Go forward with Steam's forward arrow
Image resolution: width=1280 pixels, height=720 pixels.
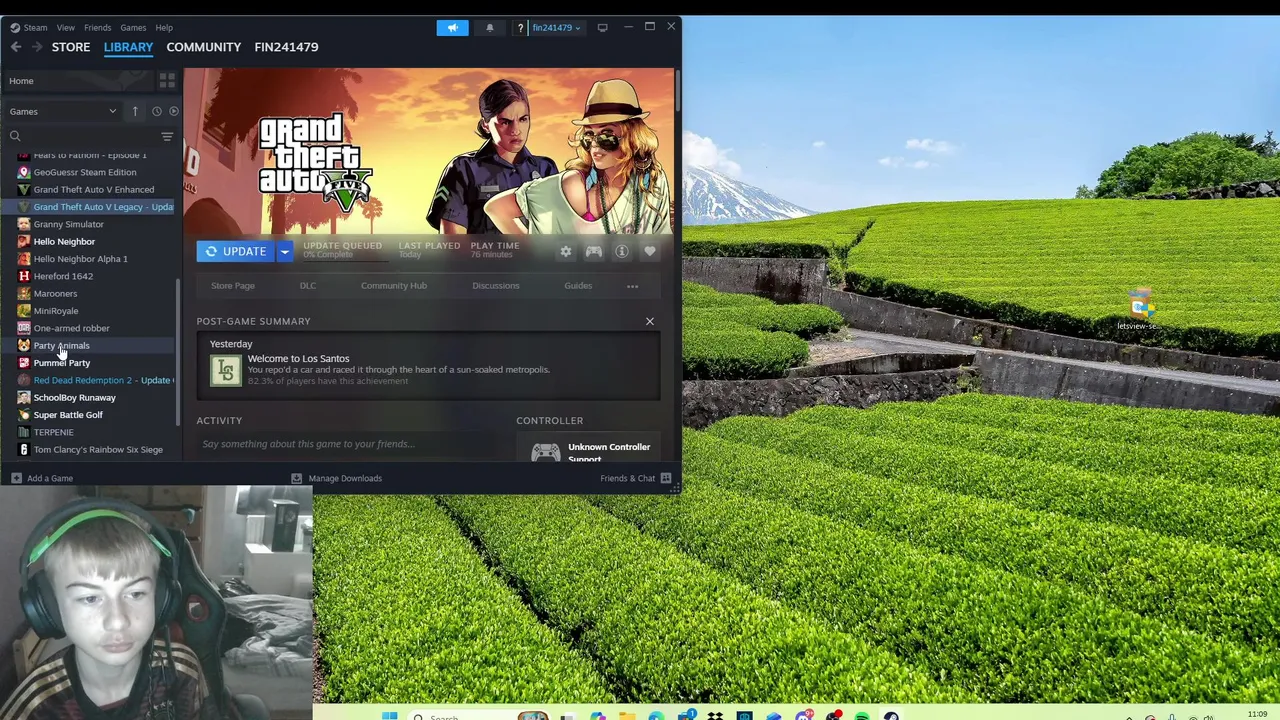37,47
